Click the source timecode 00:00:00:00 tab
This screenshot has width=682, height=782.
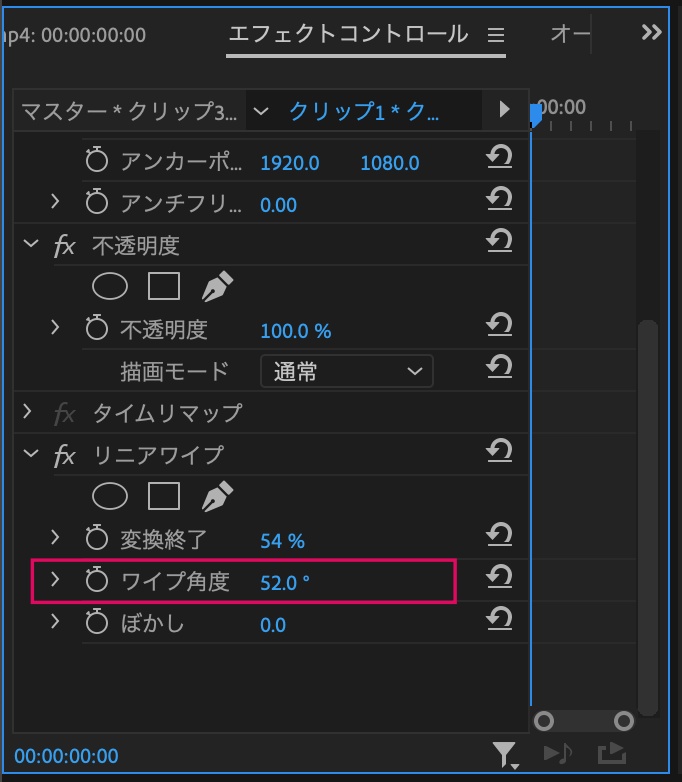pyautogui.click(x=74, y=35)
